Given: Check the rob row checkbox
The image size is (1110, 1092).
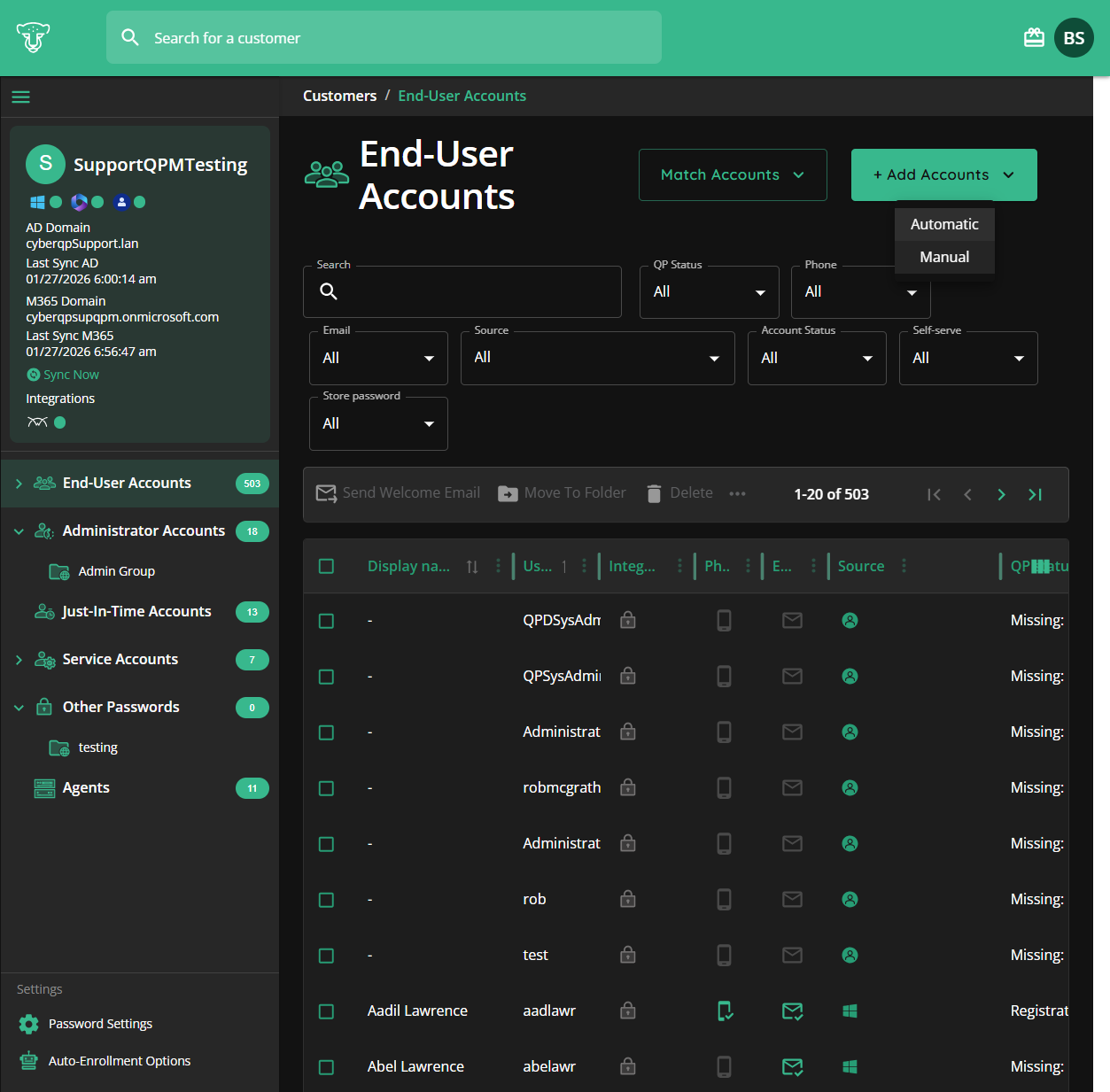Looking at the screenshot, I should 326,900.
